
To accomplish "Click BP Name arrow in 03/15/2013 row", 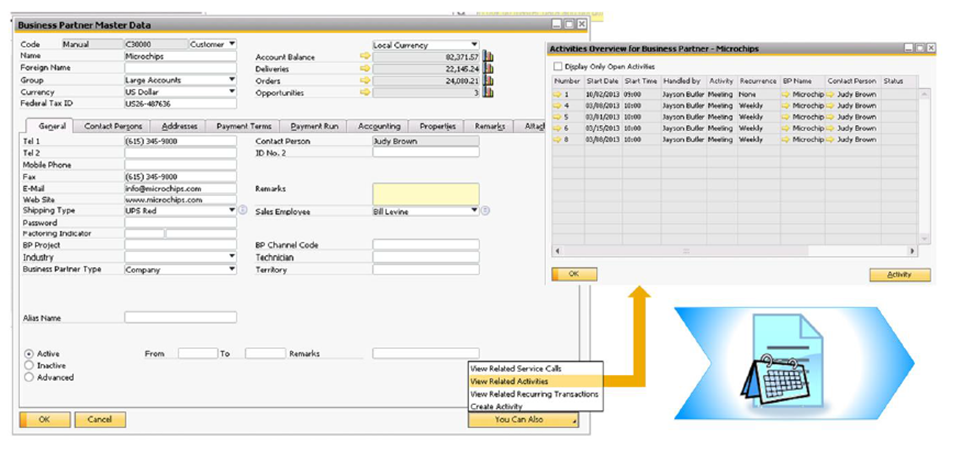I will click(786, 128).
